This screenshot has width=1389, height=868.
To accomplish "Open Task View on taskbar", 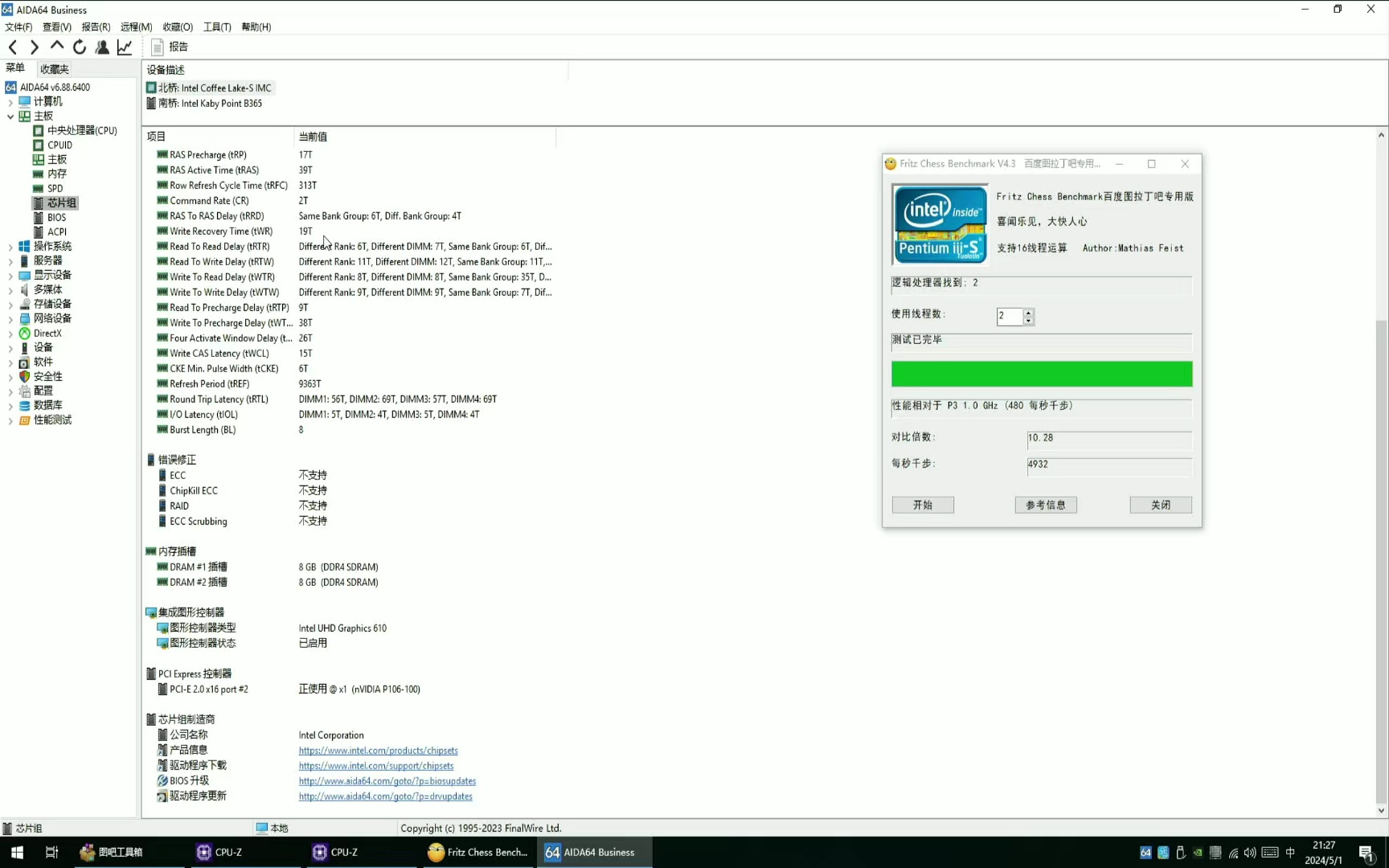I will [51, 852].
